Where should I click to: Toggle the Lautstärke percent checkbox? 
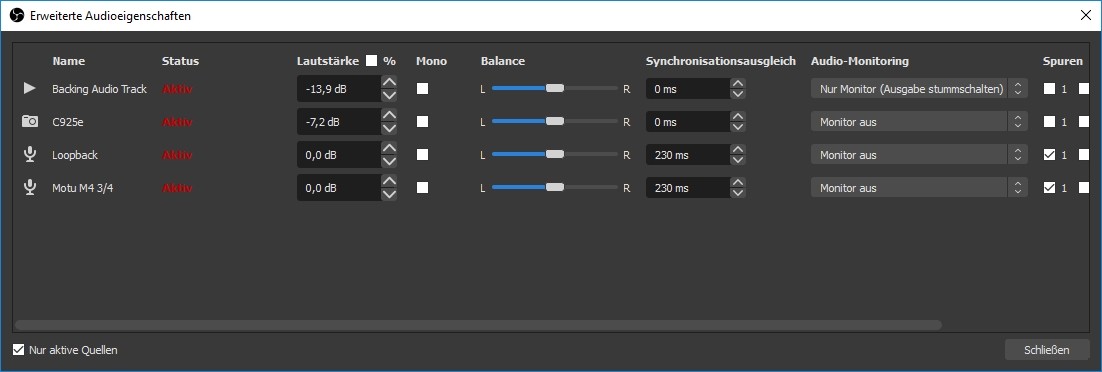point(371,61)
